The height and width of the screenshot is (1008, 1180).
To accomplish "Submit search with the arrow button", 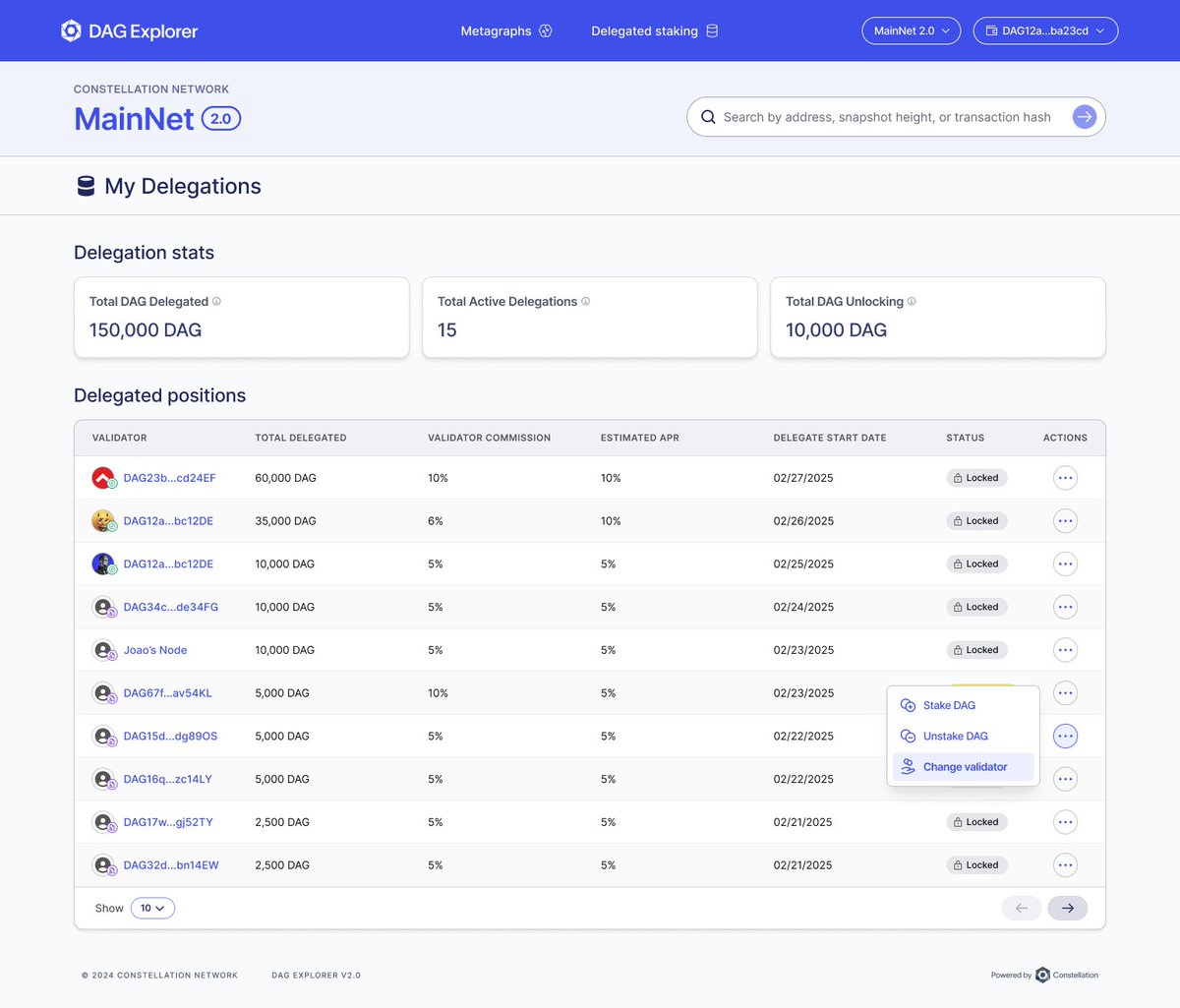I will (1085, 117).
